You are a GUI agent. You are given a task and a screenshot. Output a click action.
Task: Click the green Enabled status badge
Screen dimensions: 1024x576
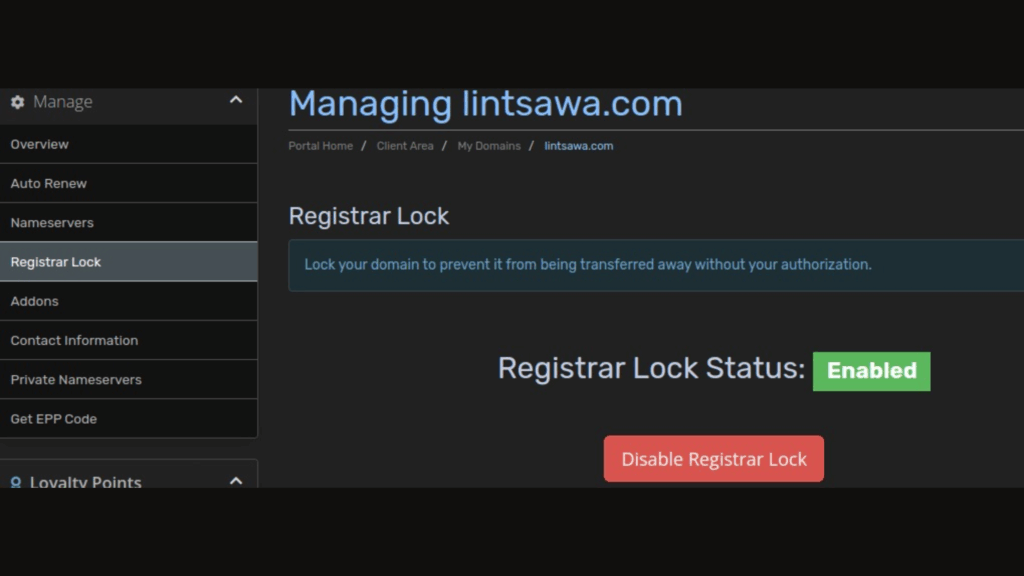pyautogui.click(x=872, y=372)
